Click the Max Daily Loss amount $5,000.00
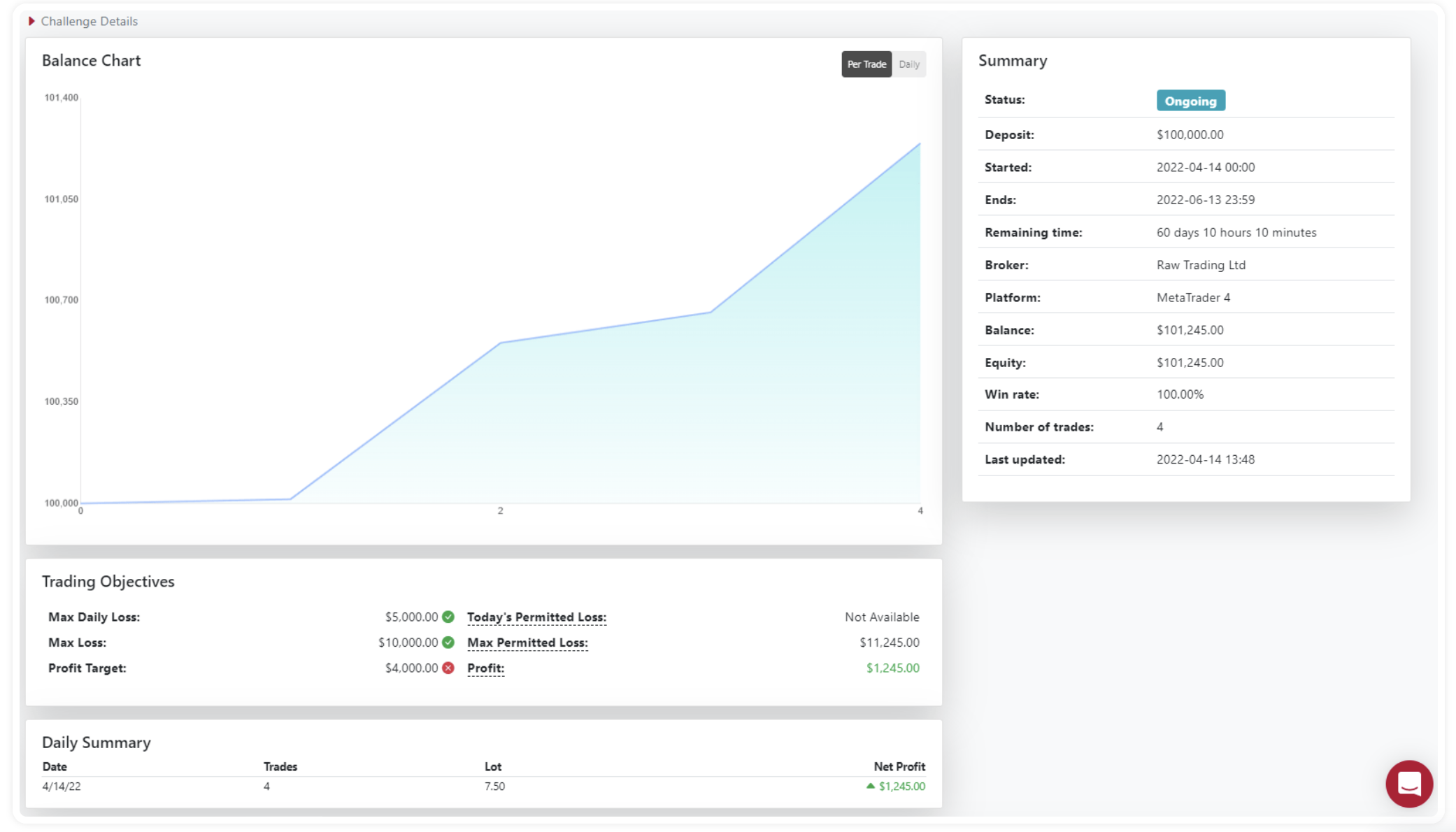Viewport: 1456px width, 832px height. coord(411,617)
